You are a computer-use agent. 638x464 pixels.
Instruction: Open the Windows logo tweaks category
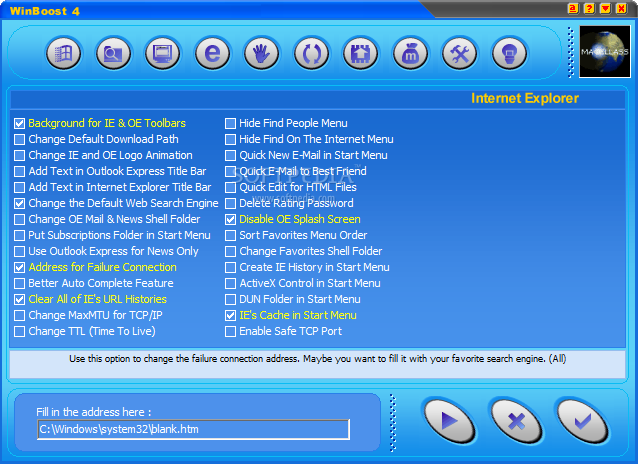pyautogui.click(x=64, y=53)
